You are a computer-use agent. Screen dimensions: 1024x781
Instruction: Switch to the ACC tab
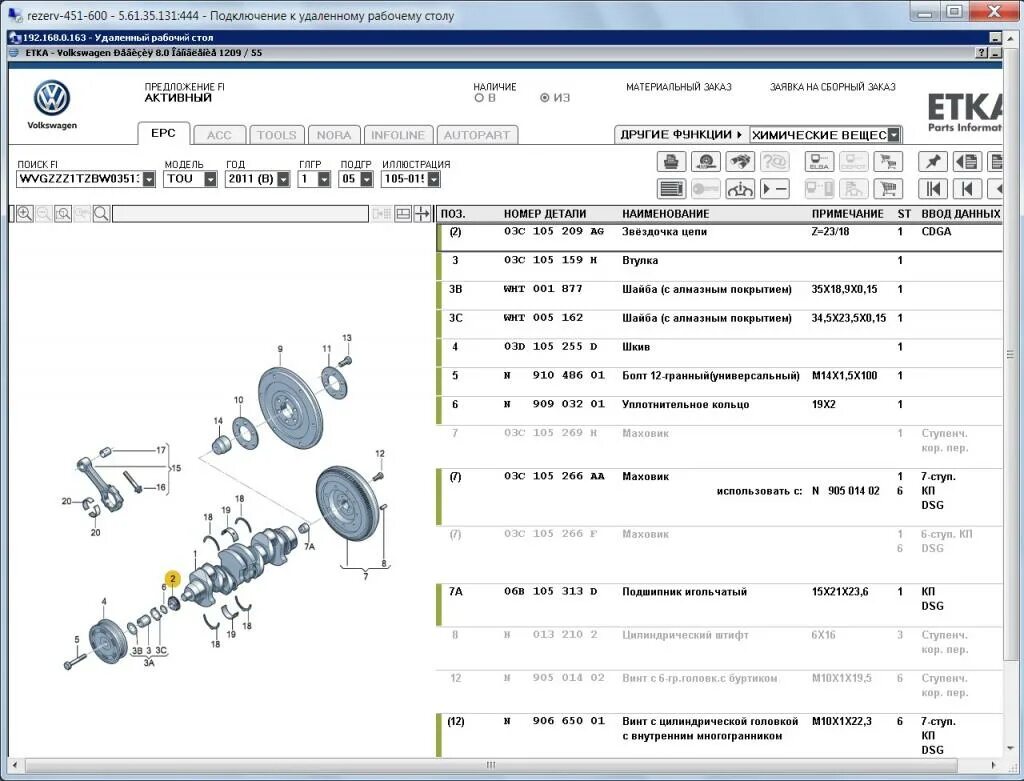[219, 135]
